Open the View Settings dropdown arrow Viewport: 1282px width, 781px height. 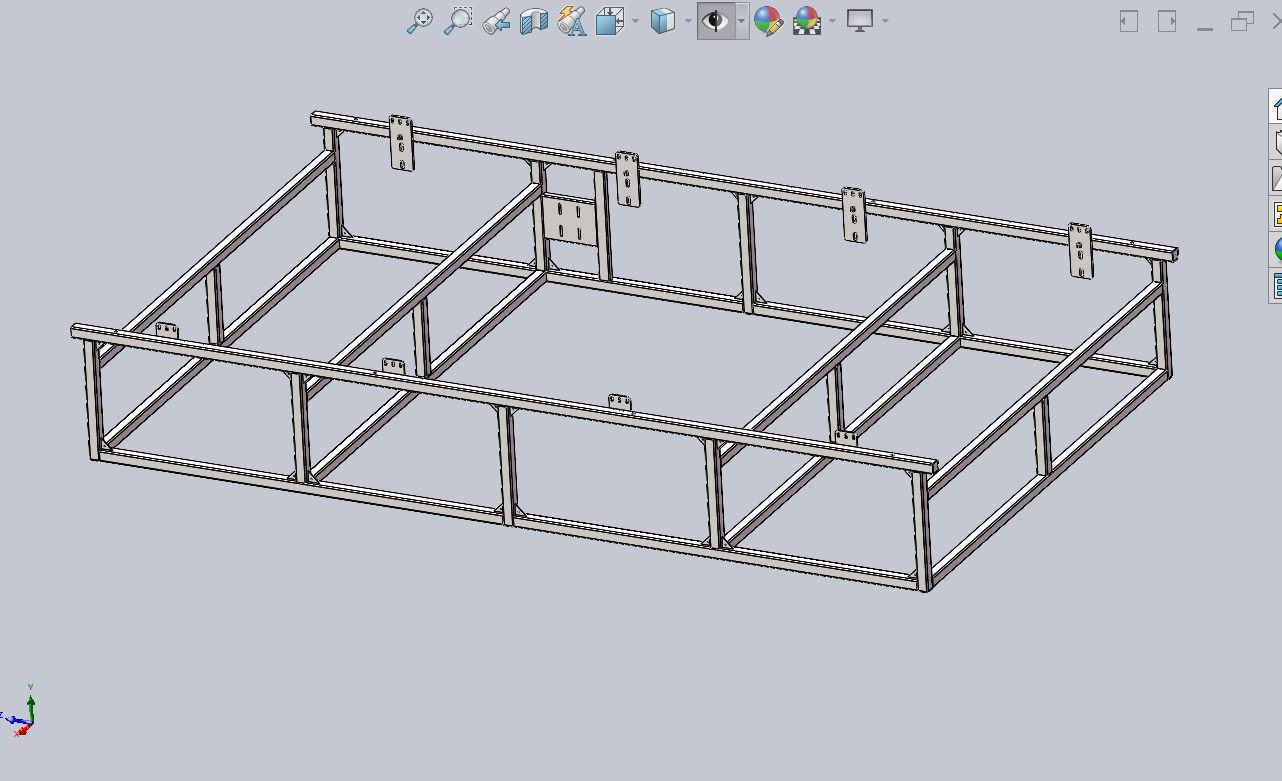coord(885,21)
